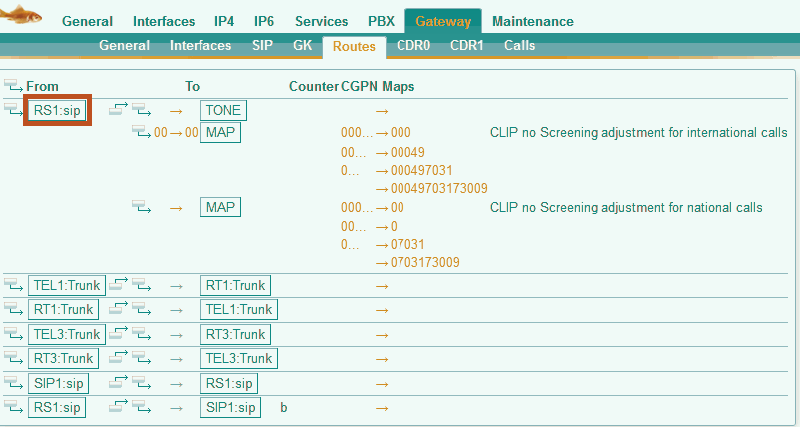800x427 pixels.
Task: Open the SIP sub-tab
Action: coord(262,45)
